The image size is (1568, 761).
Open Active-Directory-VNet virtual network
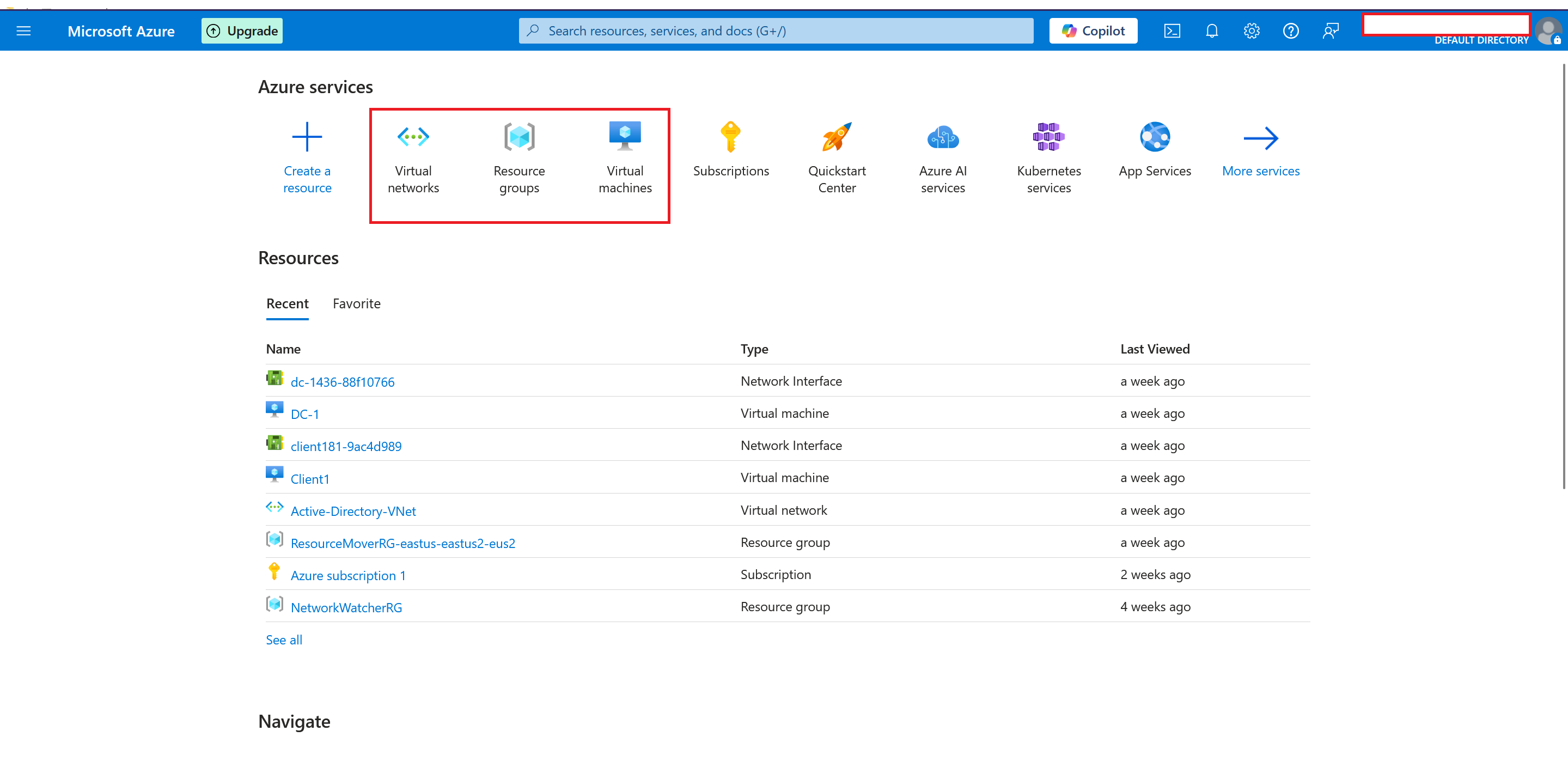click(353, 512)
